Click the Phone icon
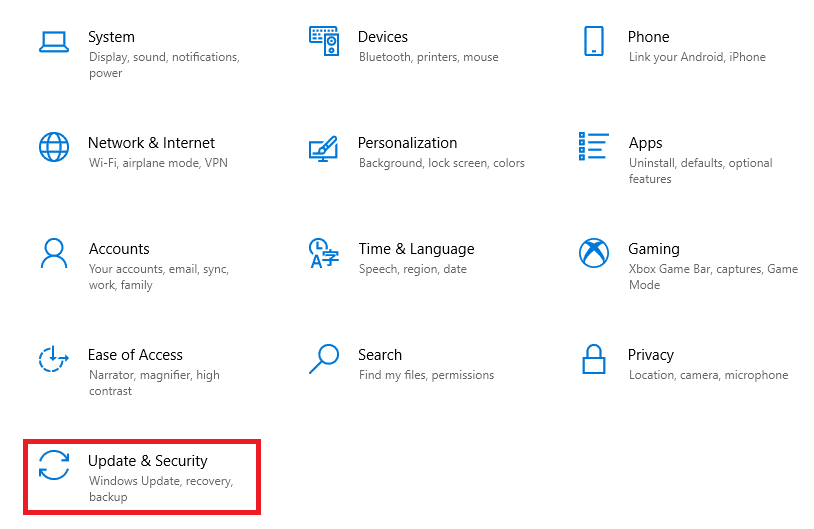The width and height of the screenshot is (814, 529). pyautogui.click(x=593, y=41)
